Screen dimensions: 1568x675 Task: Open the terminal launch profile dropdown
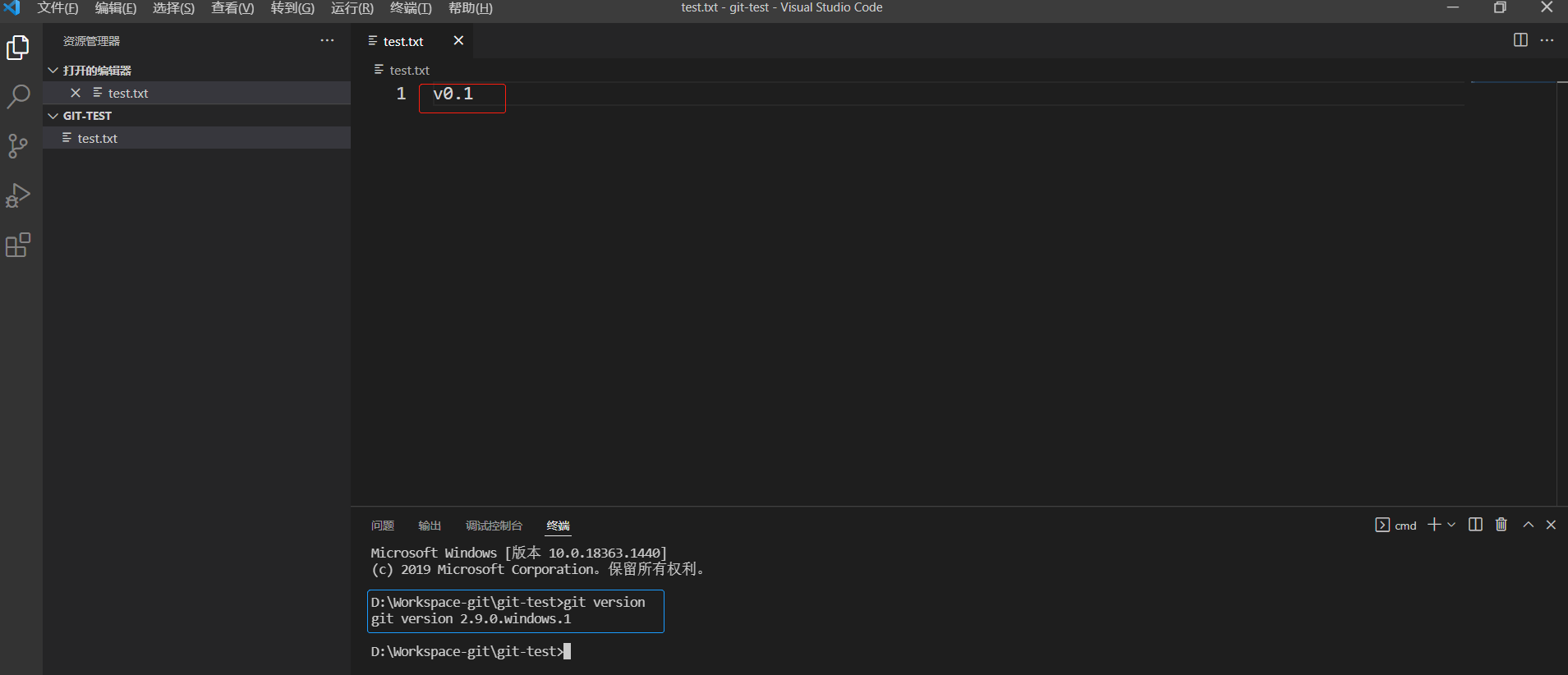pos(1451,525)
